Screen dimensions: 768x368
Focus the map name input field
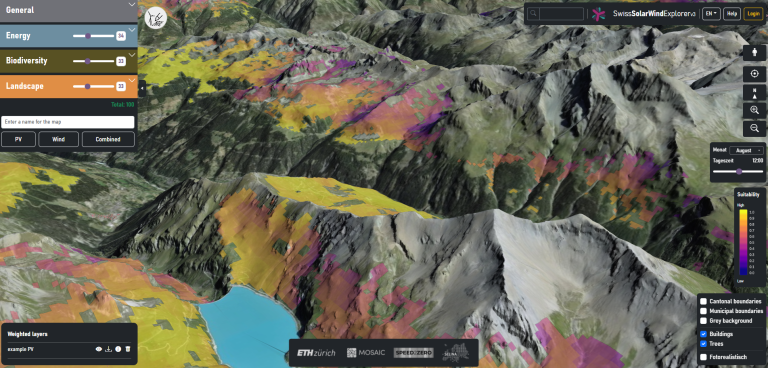68,122
